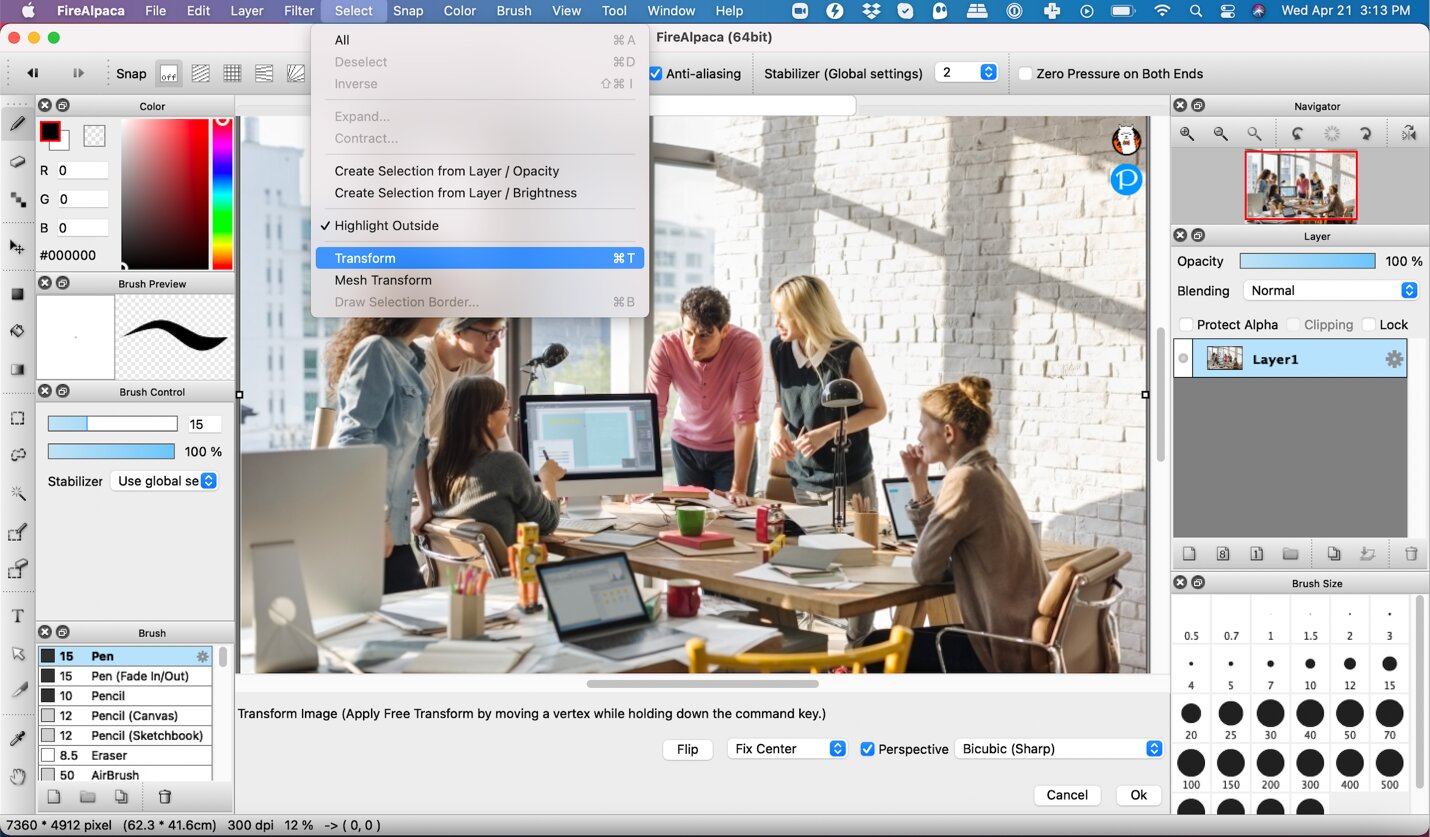1430x837 pixels.
Task: Disable the Perspective checkbox
Action: [867, 749]
